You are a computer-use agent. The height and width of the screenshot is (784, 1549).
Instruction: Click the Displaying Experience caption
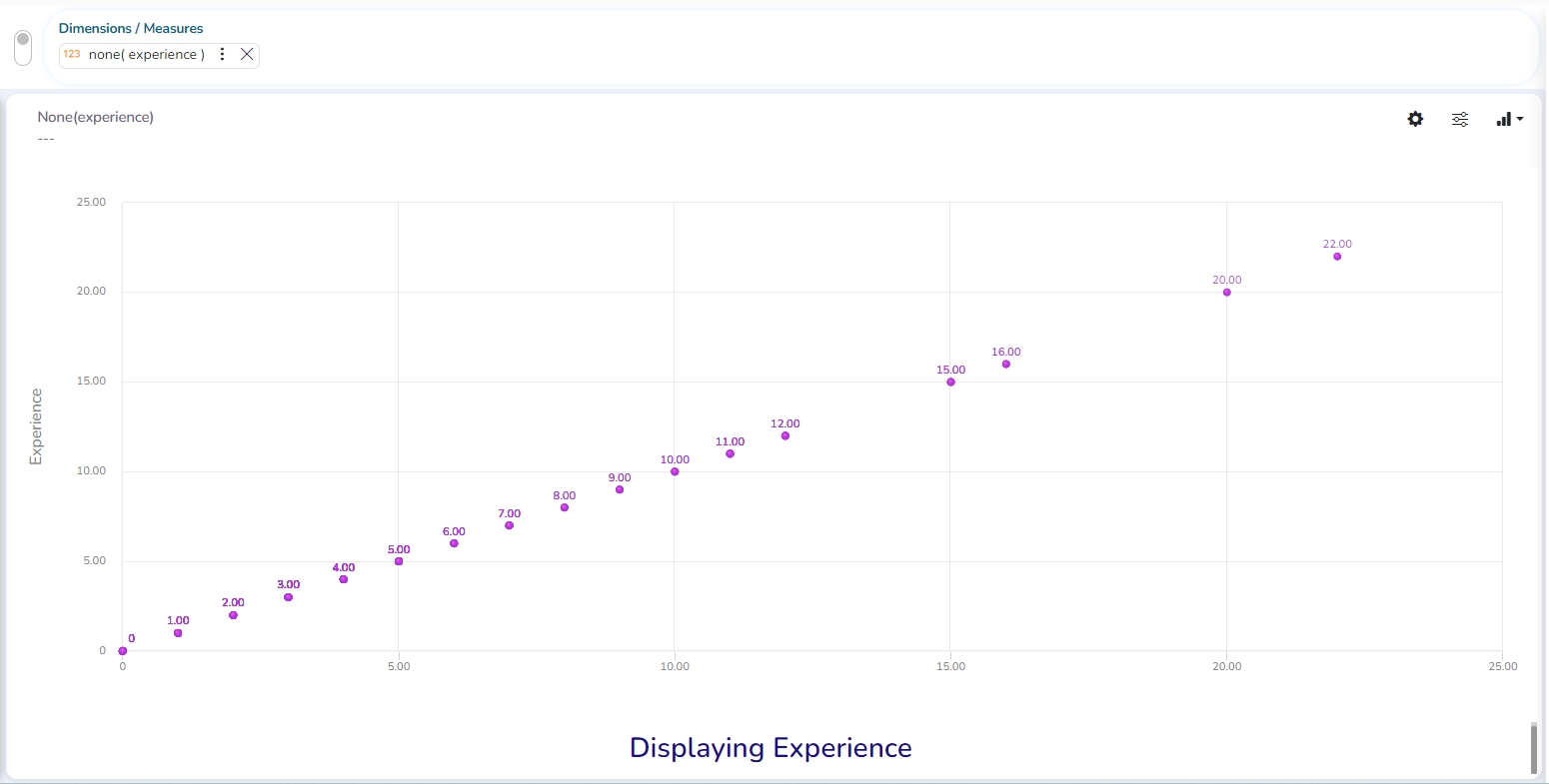771,748
